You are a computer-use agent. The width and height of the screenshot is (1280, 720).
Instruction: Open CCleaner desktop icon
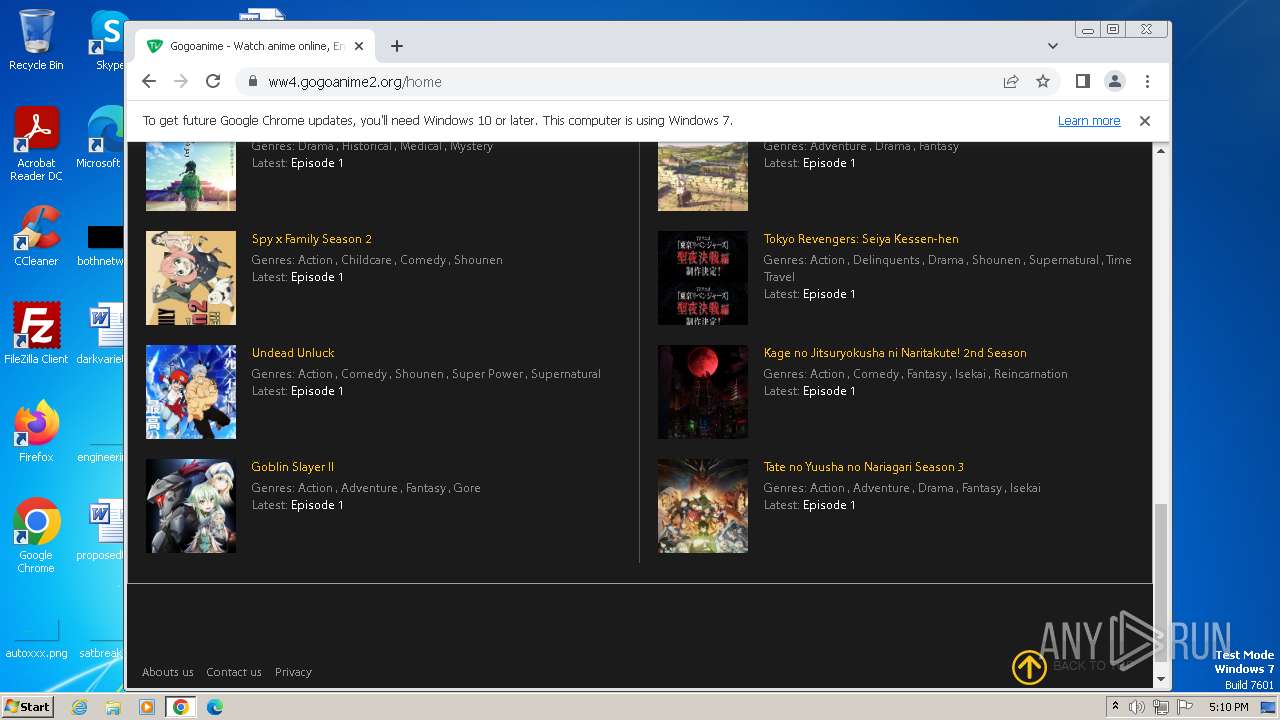click(x=36, y=236)
